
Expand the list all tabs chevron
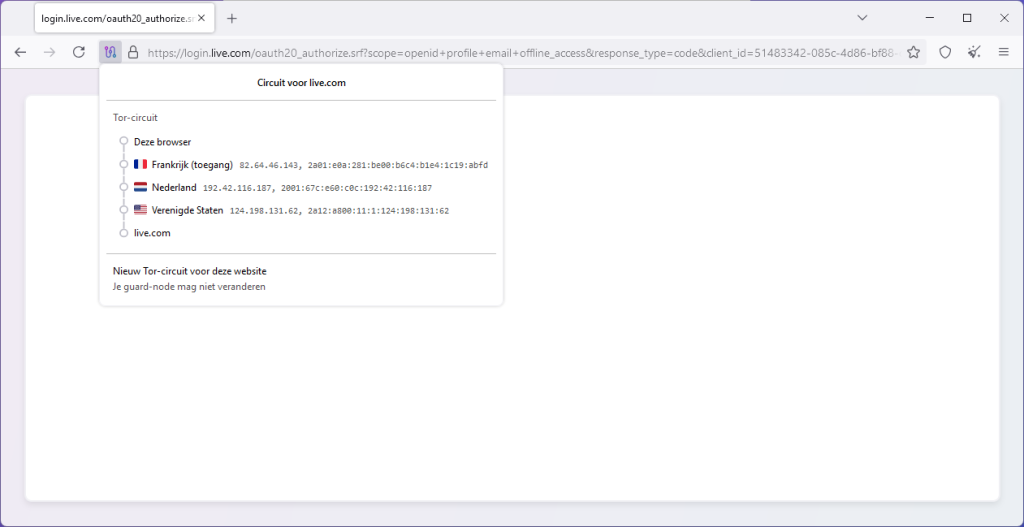click(862, 18)
